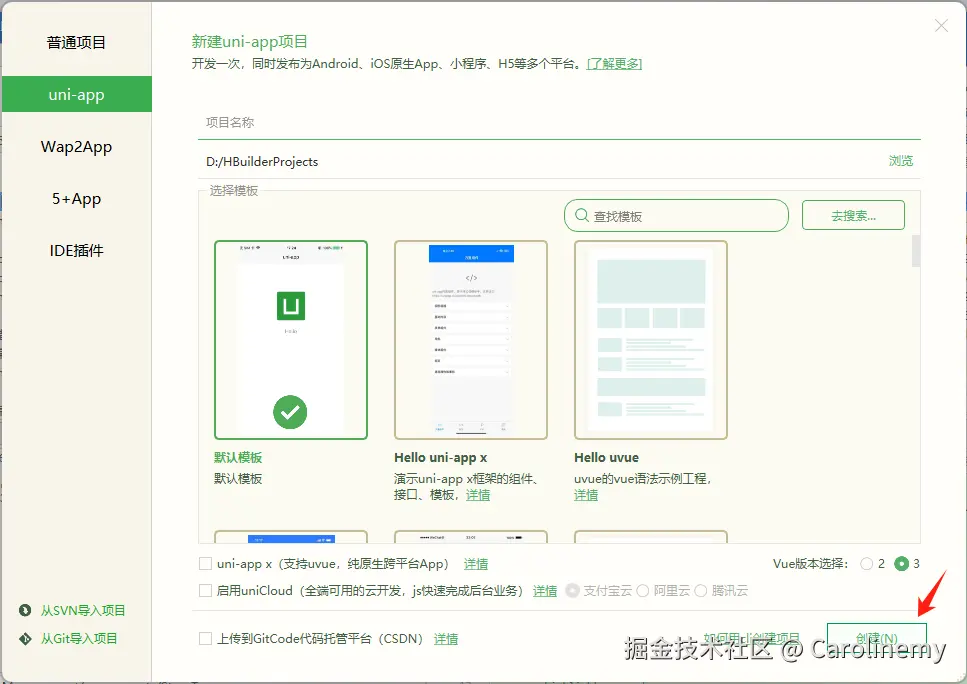Image resolution: width=967 pixels, height=684 pixels.
Task: Open 详情 link under Hello uni-app x
Action: pos(478,495)
